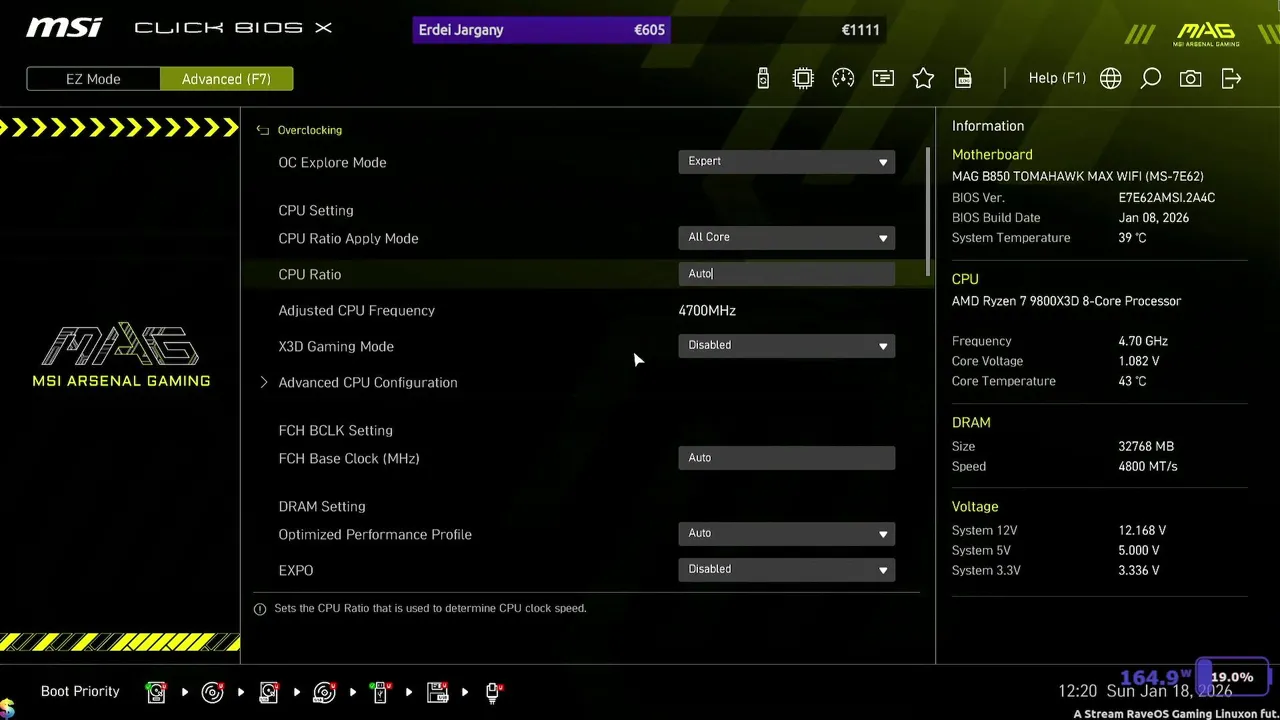Open search with the magnifier icon

point(1150,78)
